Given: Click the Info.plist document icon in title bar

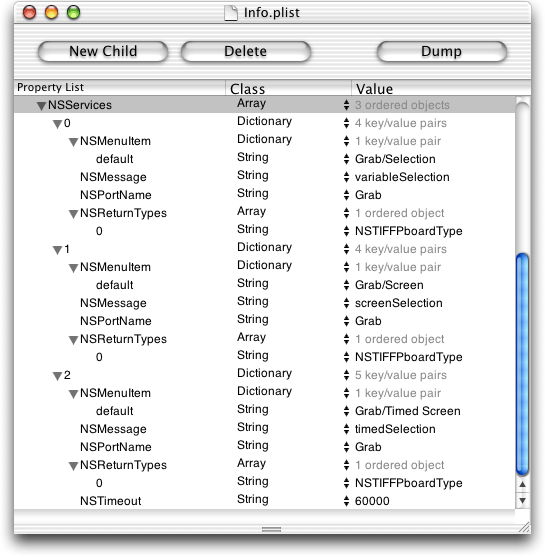Looking at the screenshot, I should click(231, 13).
